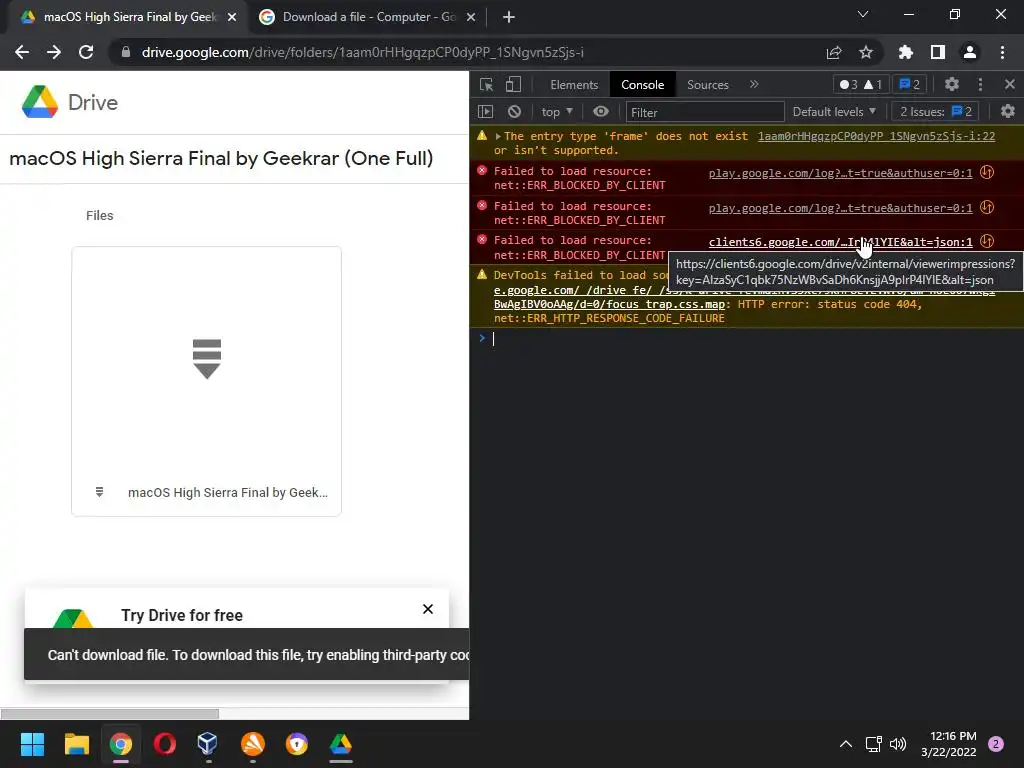Viewport: 1024px width, 768px height.
Task: Clear the console
Action: coord(515,112)
